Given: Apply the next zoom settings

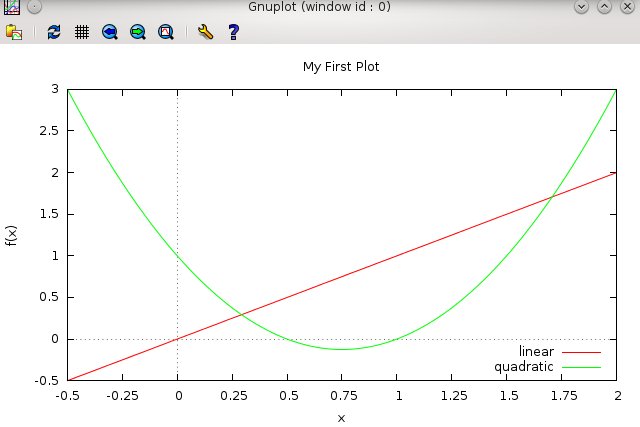Looking at the screenshot, I should coord(138,32).
